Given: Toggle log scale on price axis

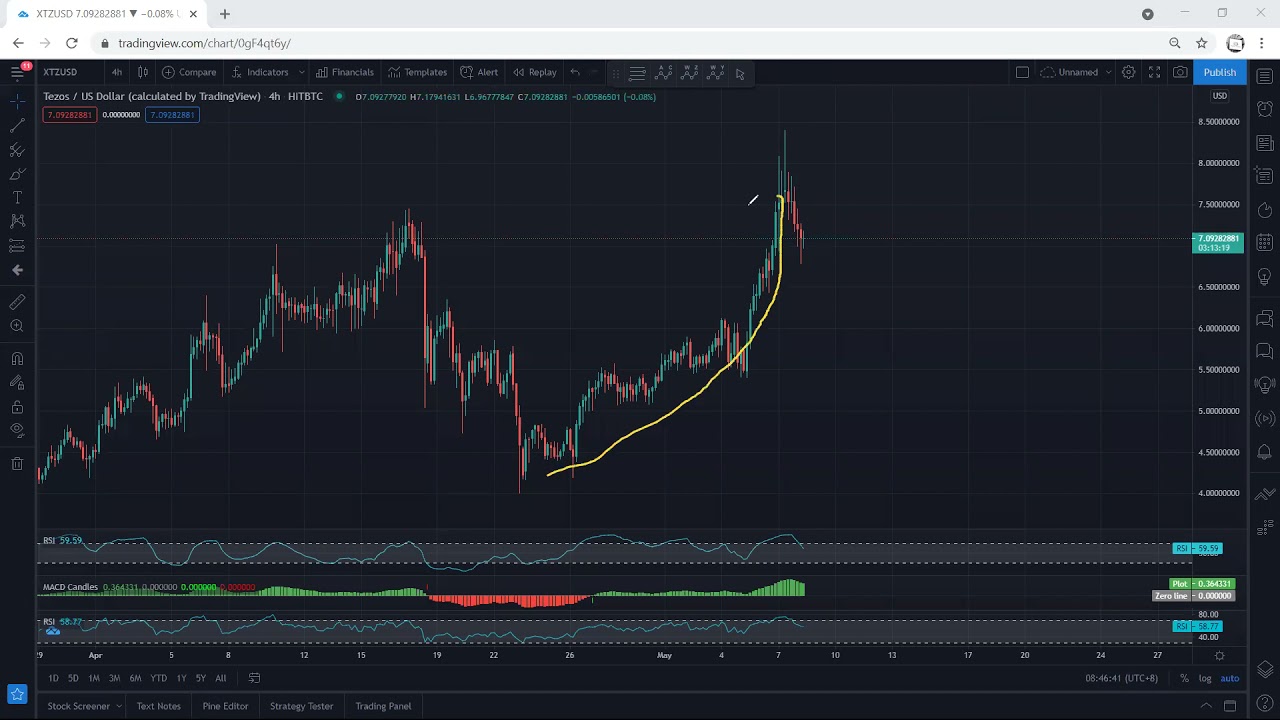Looking at the screenshot, I should pos(1205,678).
